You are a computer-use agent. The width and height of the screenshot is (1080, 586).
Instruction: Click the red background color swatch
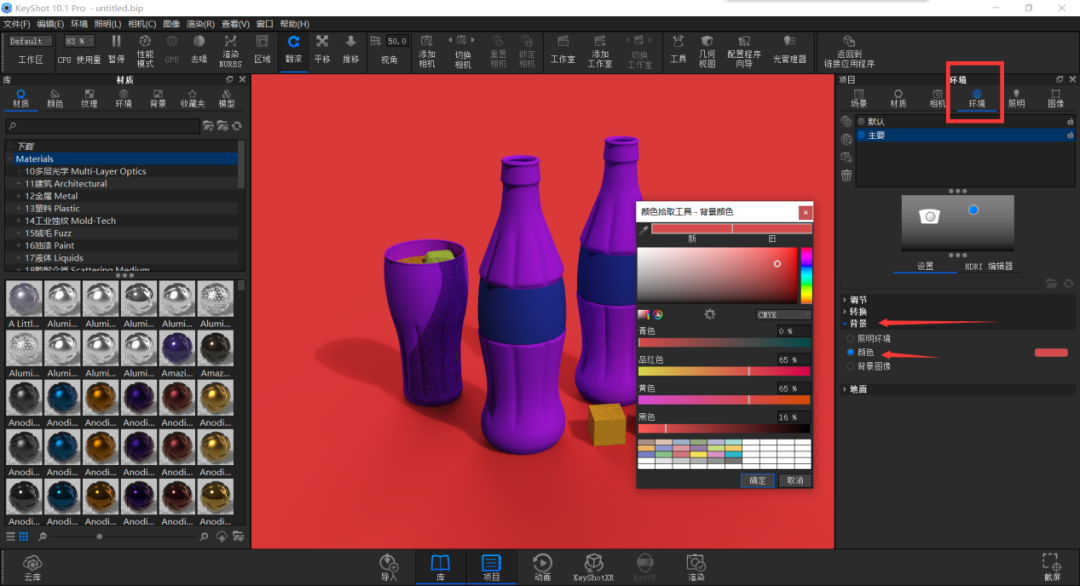tap(1051, 353)
